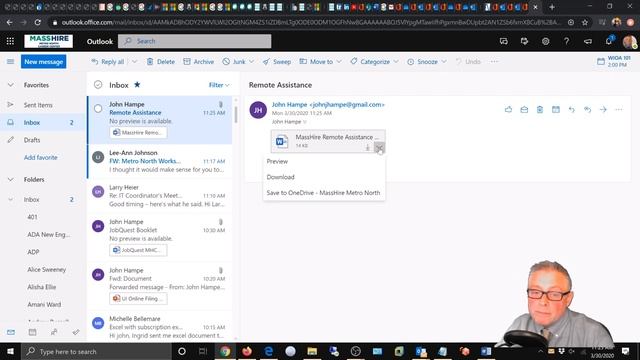Toggle the hamburger navigation pane icon
Screen dimensions: 640x360
tap(10, 62)
